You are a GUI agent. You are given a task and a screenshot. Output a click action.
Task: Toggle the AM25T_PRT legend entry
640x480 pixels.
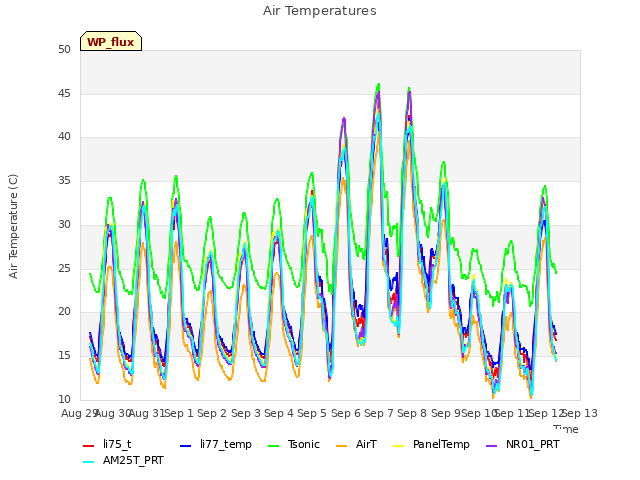click(x=123, y=461)
